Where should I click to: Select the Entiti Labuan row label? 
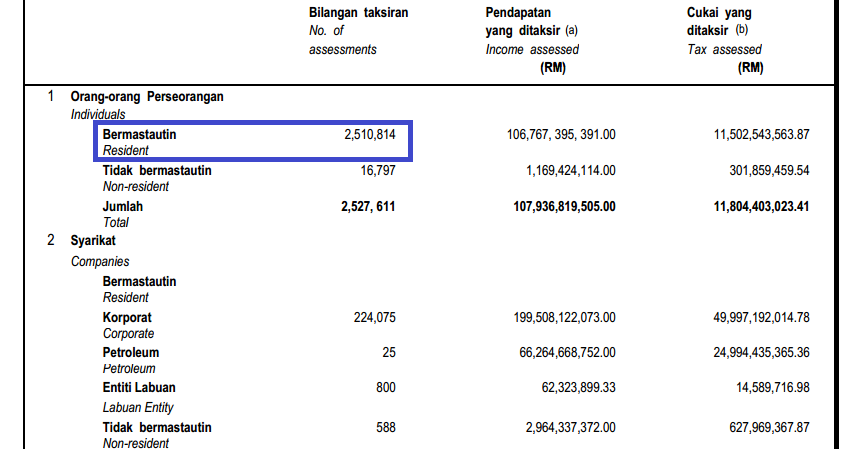(139, 387)
